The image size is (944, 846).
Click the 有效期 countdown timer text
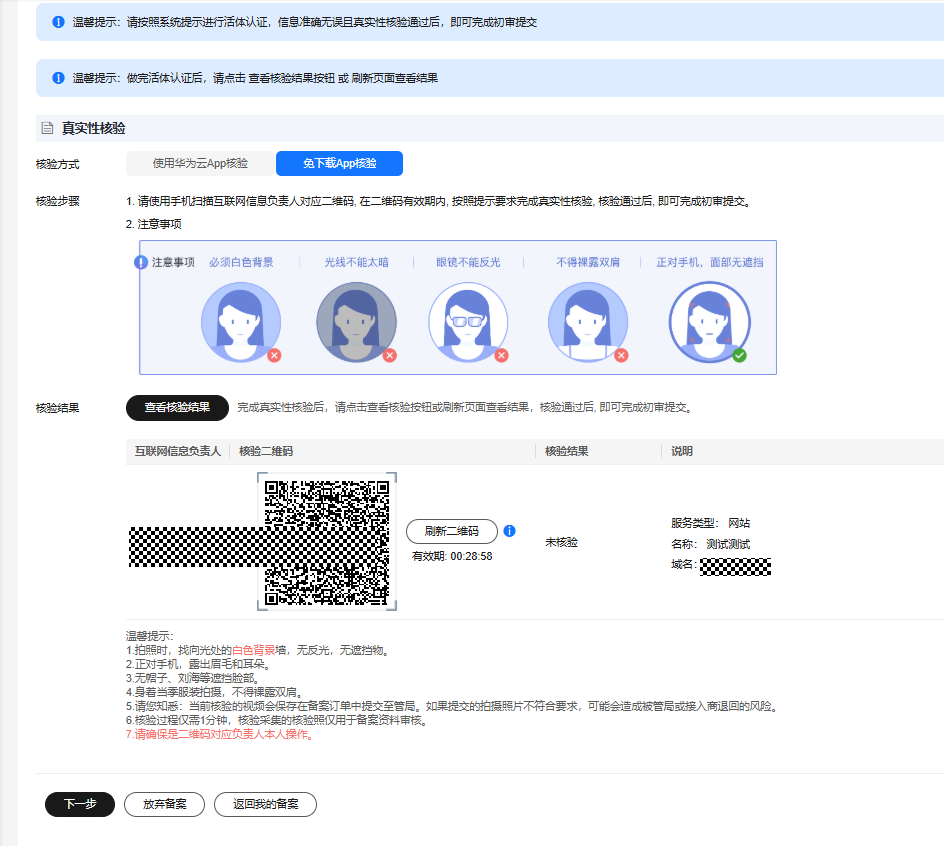[x=452, y=556]
